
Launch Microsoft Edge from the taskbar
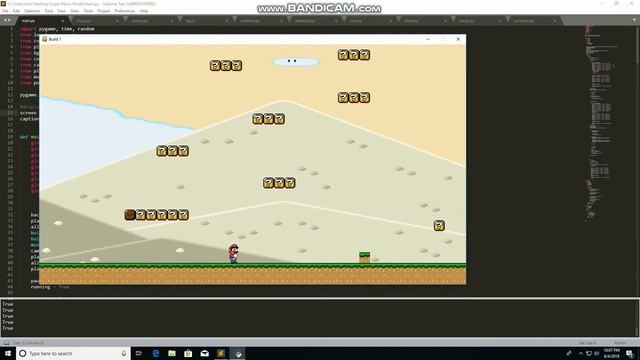click(156, 353)
